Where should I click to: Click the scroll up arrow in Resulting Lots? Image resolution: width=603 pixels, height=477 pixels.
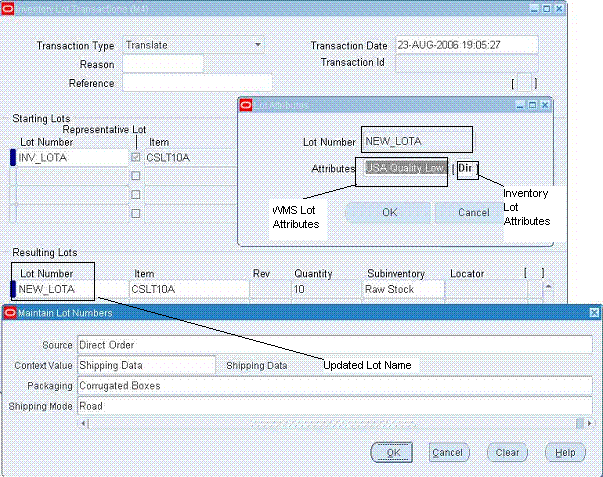click(x=548, y=286)
